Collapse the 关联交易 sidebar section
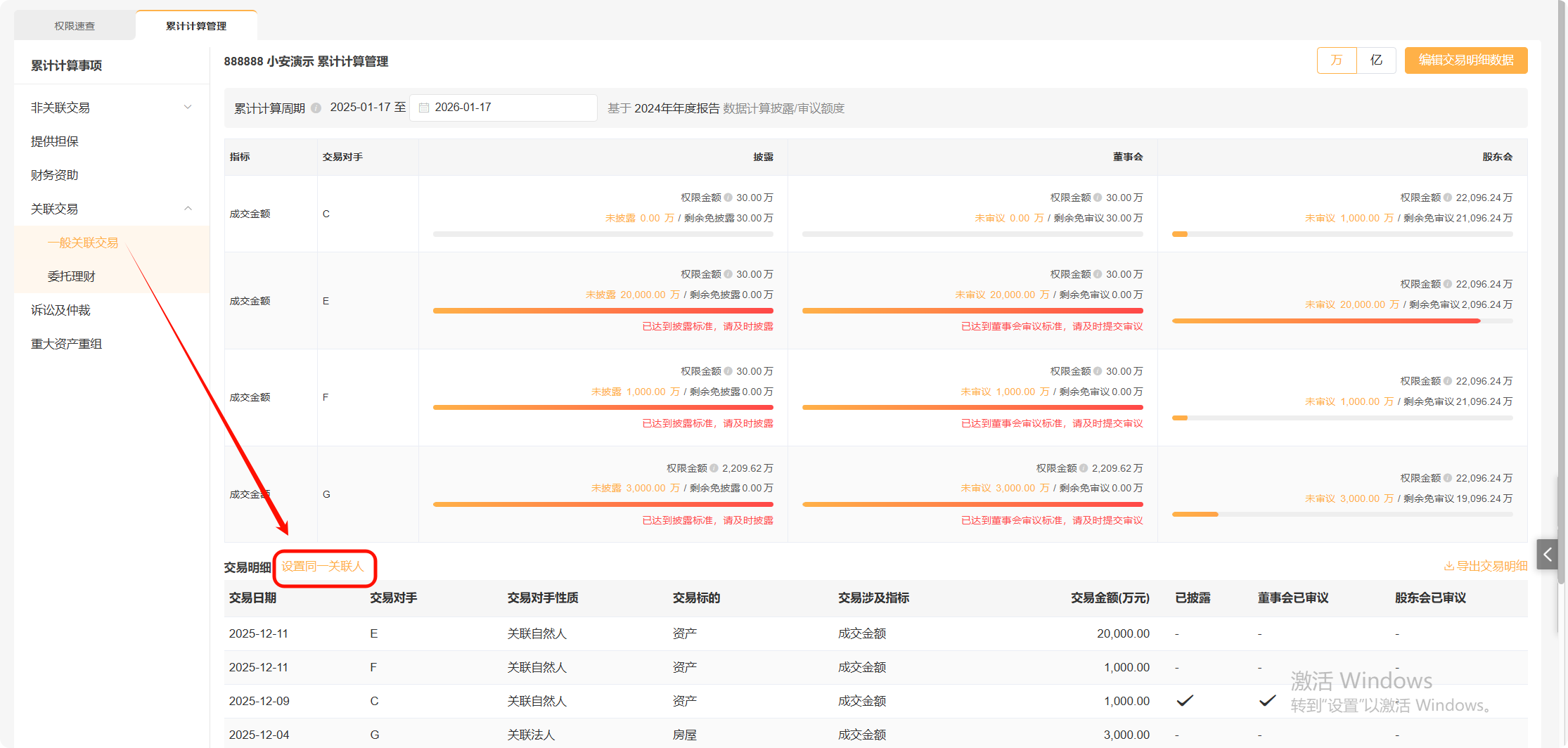The height and width of the screenshot is (748, 1568). tap(188, 209)
